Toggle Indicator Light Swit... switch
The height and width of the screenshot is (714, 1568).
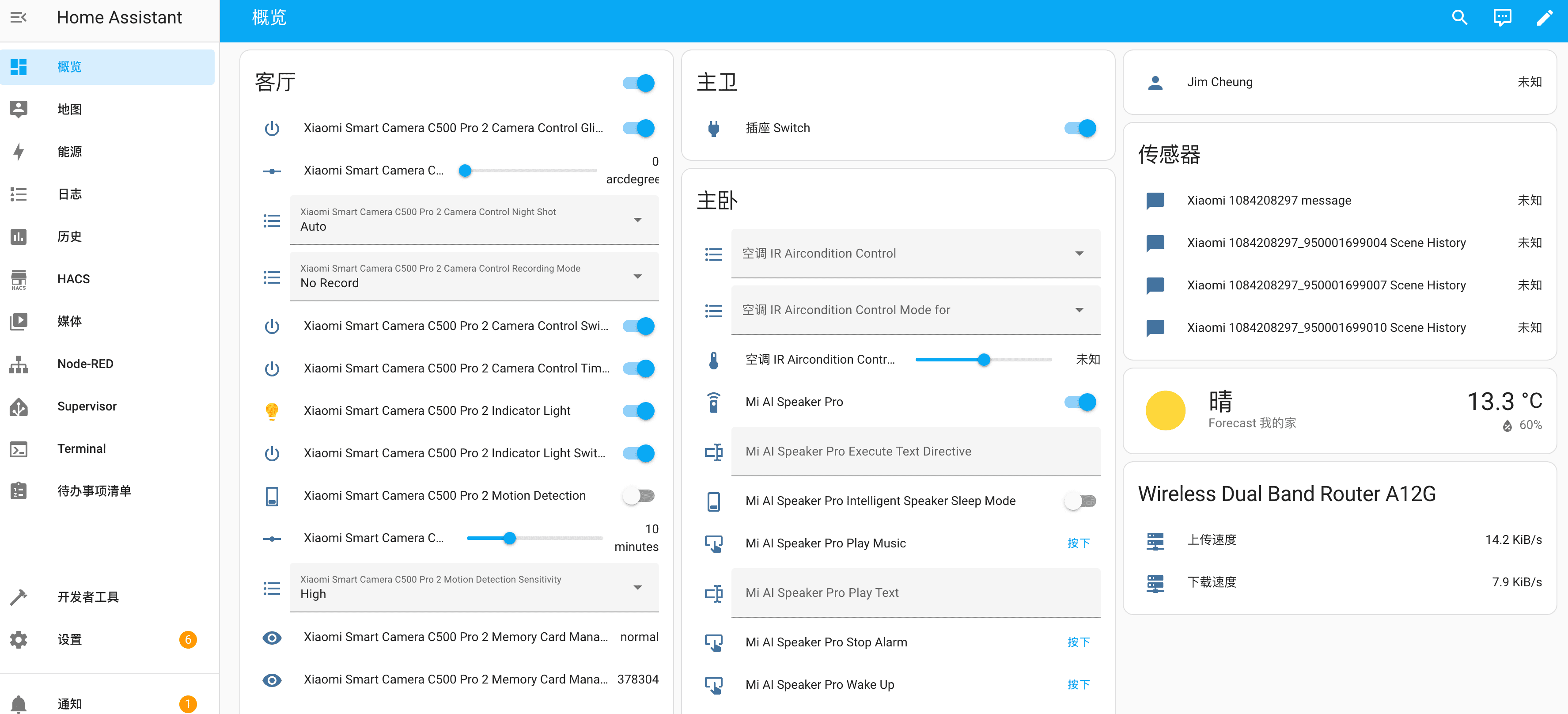click(639, 453)
